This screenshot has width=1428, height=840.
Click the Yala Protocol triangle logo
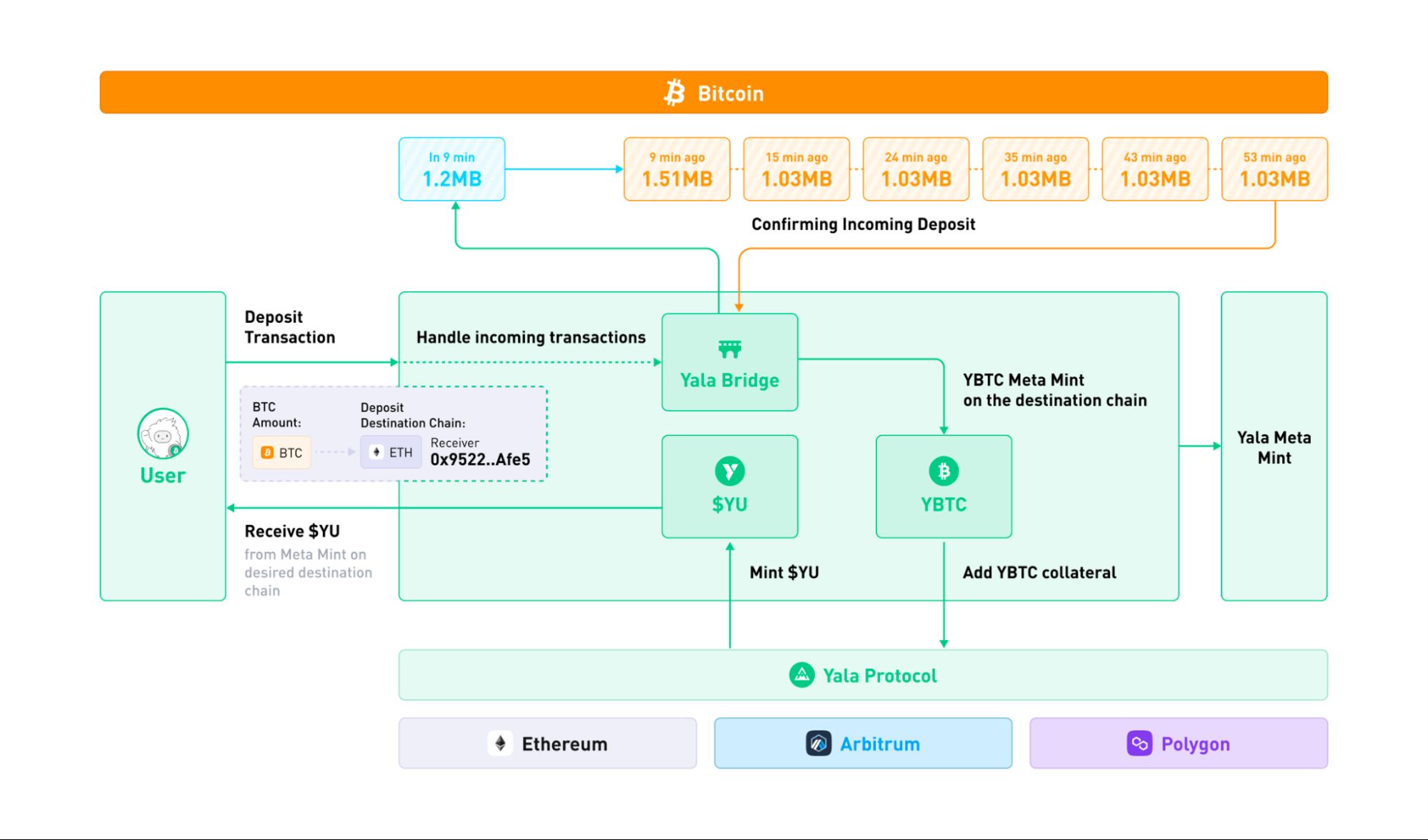(802, 675)
